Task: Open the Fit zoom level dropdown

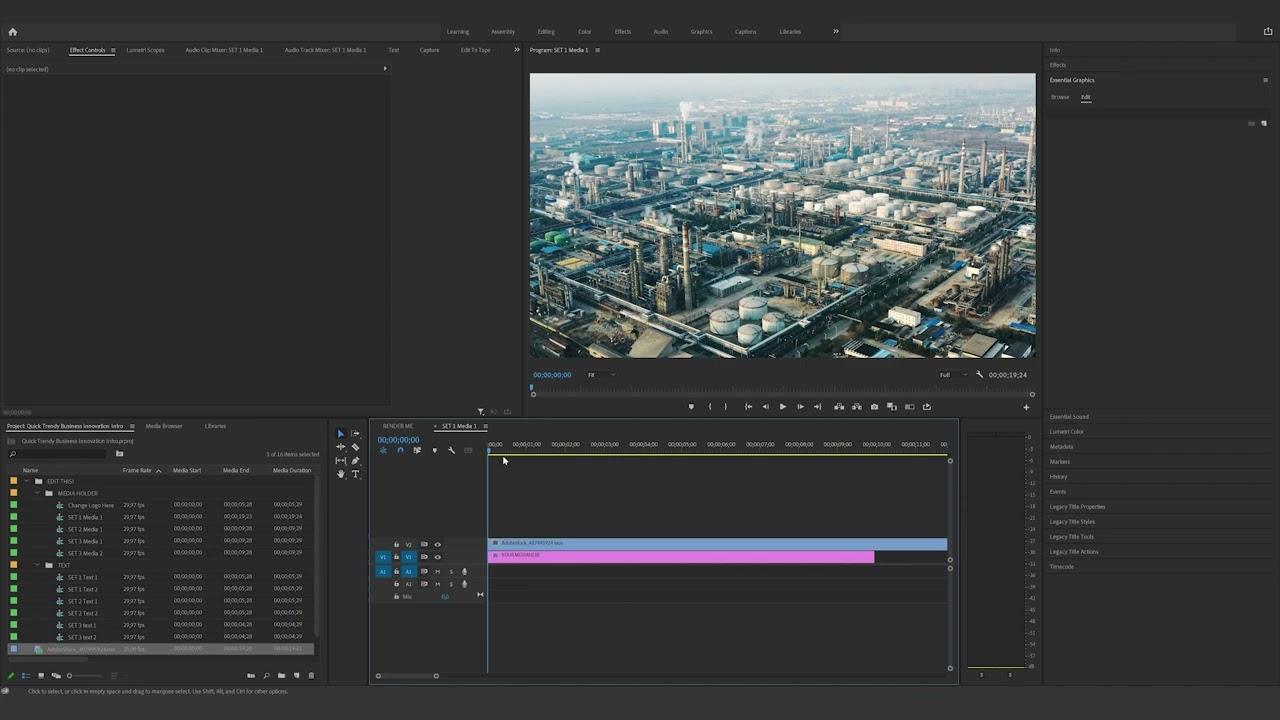Action: click(599, 375)
